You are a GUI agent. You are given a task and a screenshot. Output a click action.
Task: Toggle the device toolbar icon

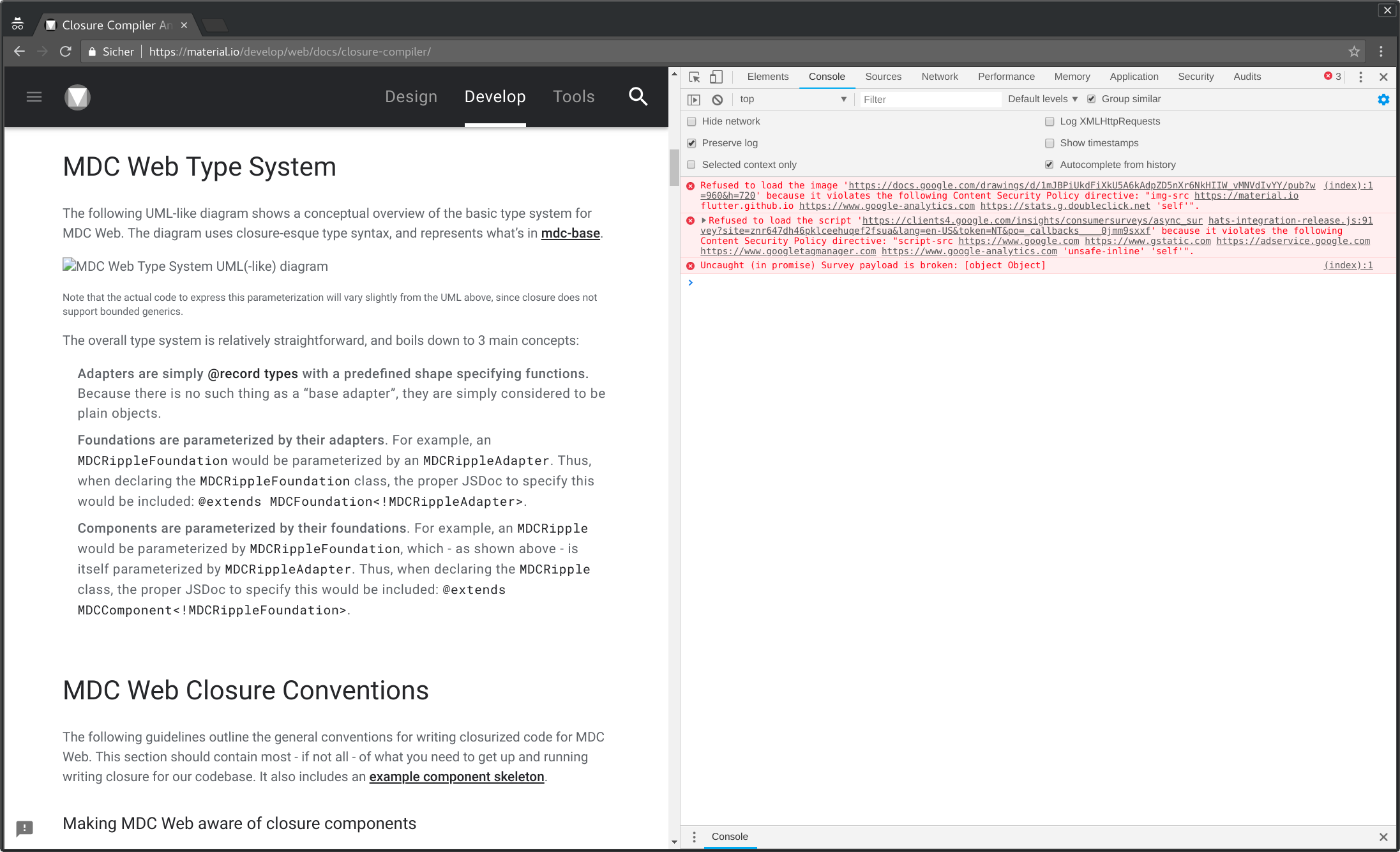coord(716,77)
